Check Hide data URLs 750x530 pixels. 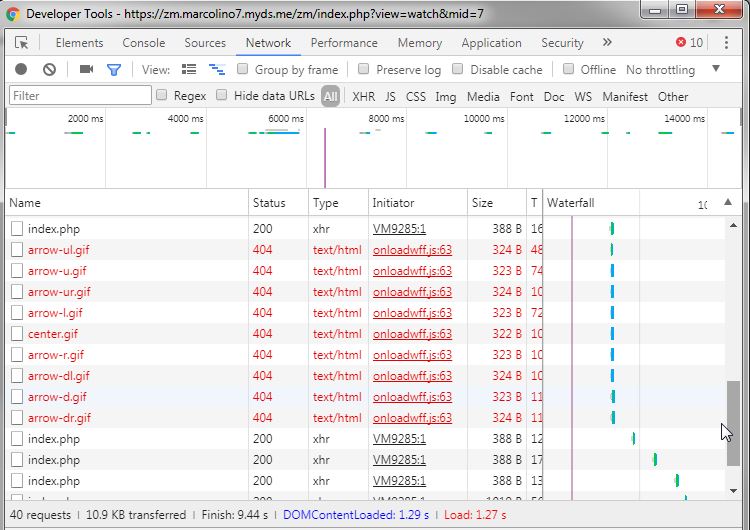pyautogui.click(x=221, y=95)
